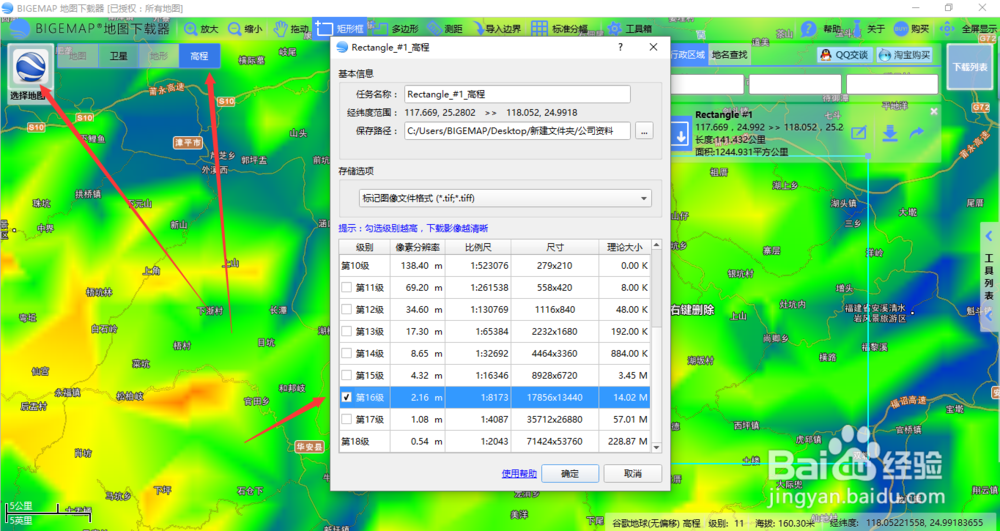The image size is (1000, 531).
Task: Switch to the 行政区域 tab
Action: pyautogui.click(x=688, y=55)
